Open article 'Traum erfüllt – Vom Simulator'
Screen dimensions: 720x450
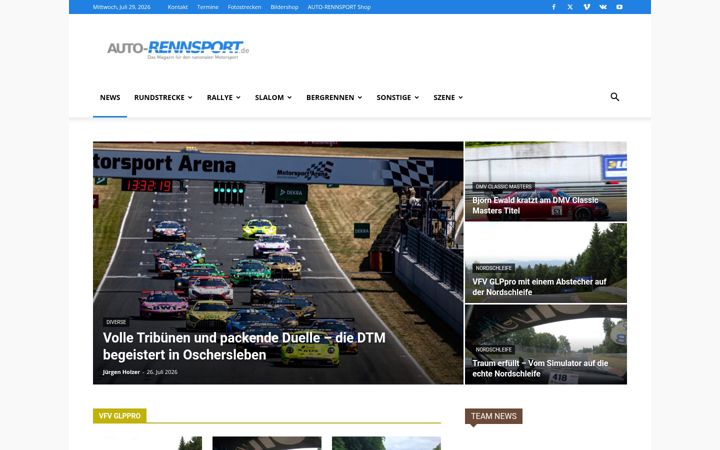(x=540, y=368)
